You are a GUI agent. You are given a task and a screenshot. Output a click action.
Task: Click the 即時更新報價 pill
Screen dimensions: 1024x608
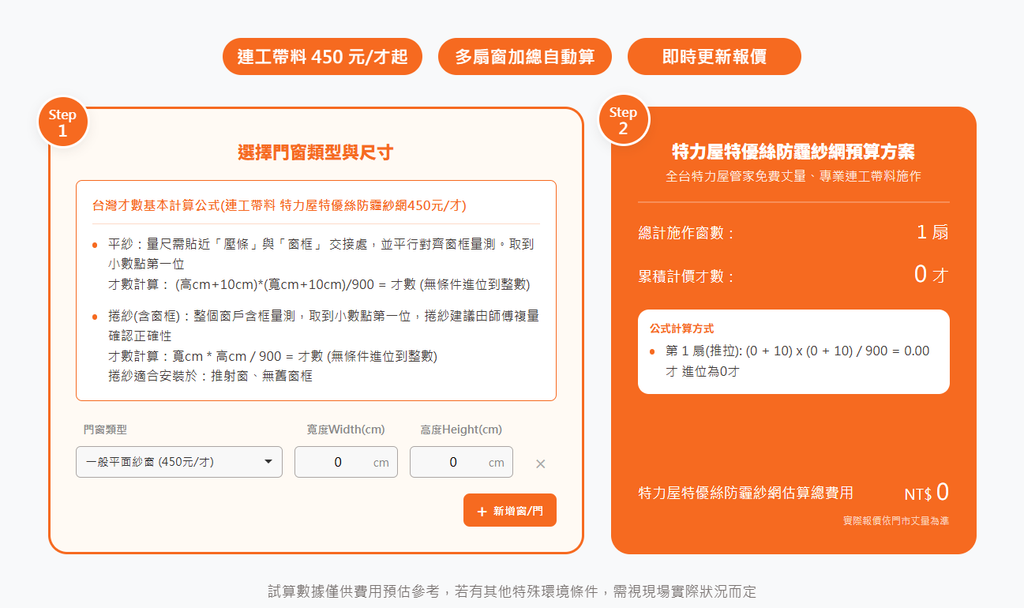(x=714, y=57)
